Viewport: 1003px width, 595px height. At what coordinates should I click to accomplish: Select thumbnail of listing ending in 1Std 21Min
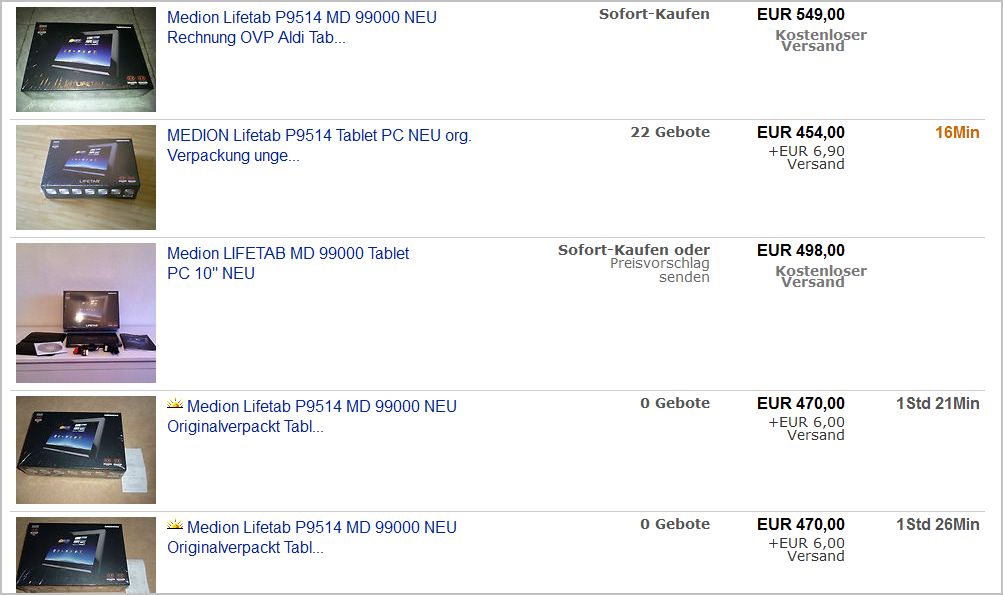click(x=86, y=450)
